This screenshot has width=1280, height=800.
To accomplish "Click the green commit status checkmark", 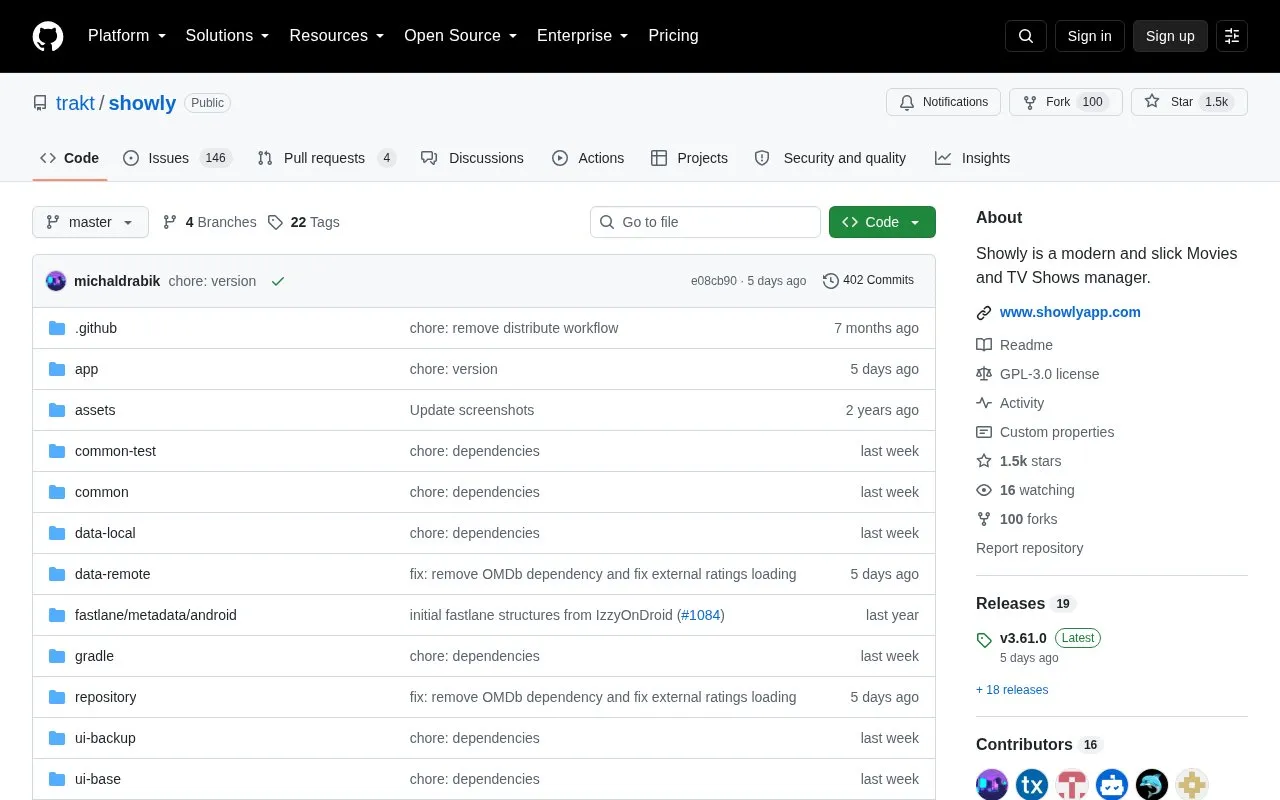I will tap(278, 281).
